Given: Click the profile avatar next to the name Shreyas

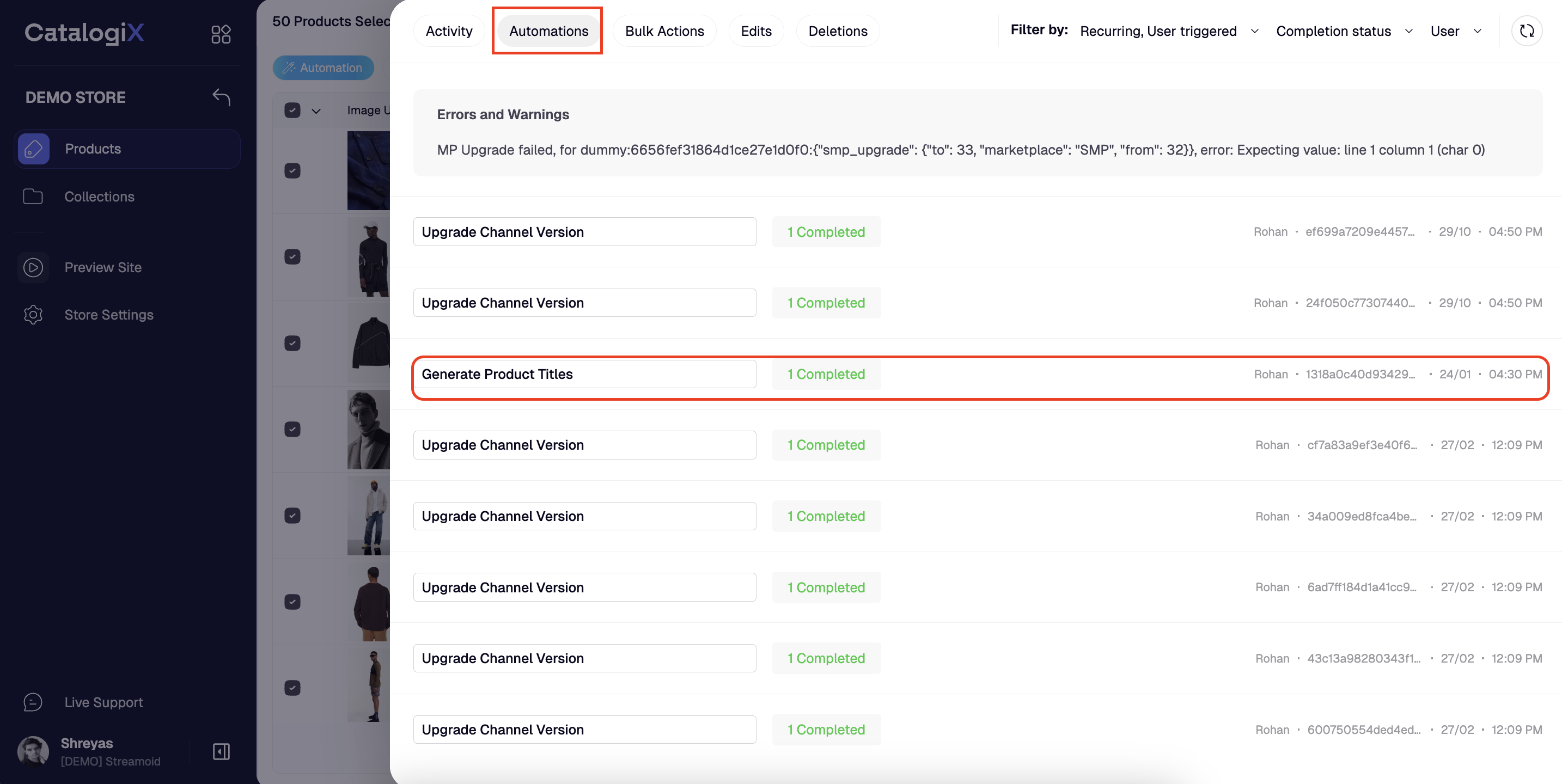Looking at the screenshot, I should 33,751.
